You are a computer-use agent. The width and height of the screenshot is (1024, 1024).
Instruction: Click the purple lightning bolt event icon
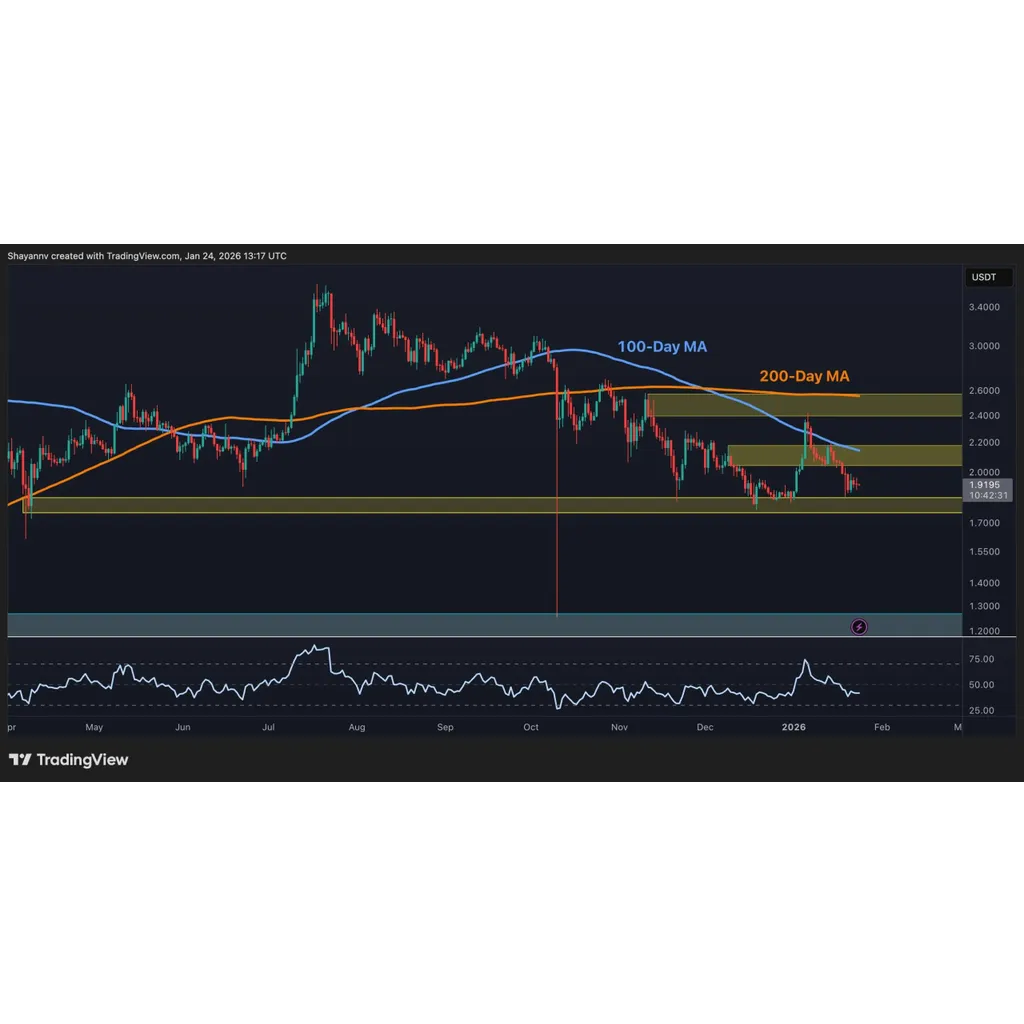(x=859, y=627)
